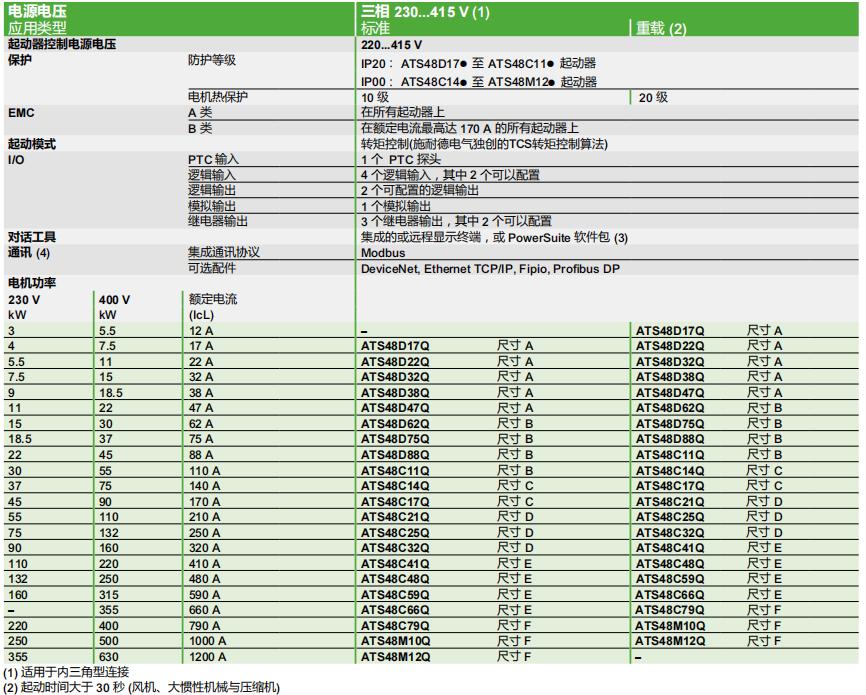
Task: Click ATS48M12Q in the standard 1200 A row
Action: 395,657
